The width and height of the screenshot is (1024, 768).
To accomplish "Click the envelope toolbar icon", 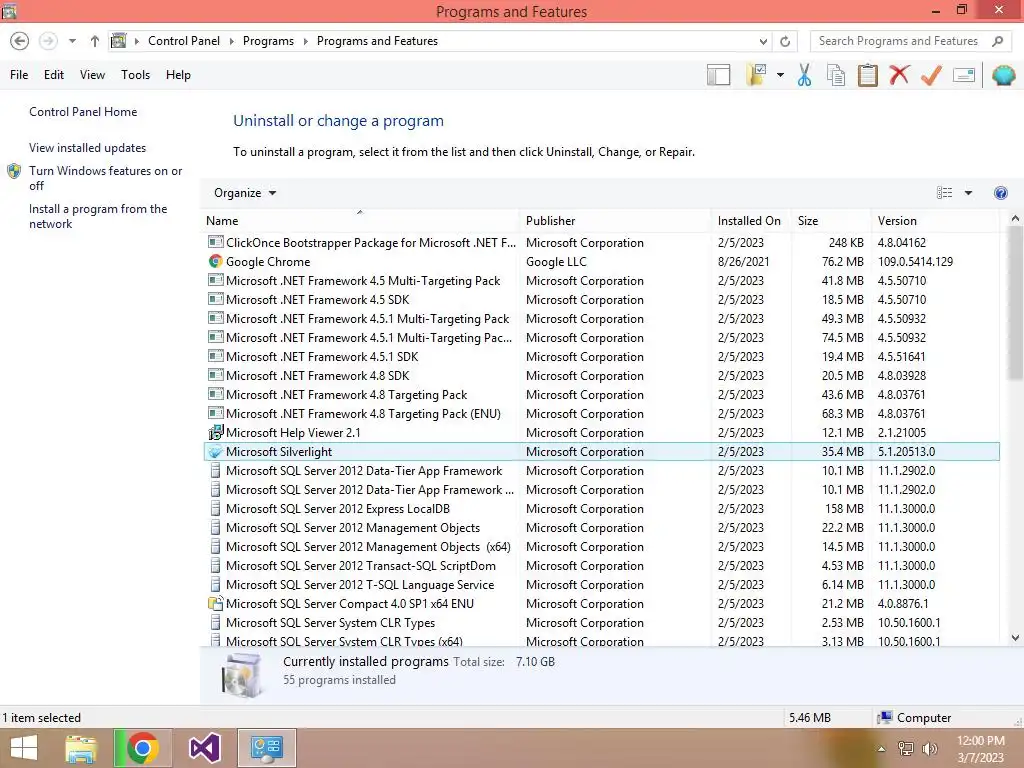I will click(x=964, y=75).
